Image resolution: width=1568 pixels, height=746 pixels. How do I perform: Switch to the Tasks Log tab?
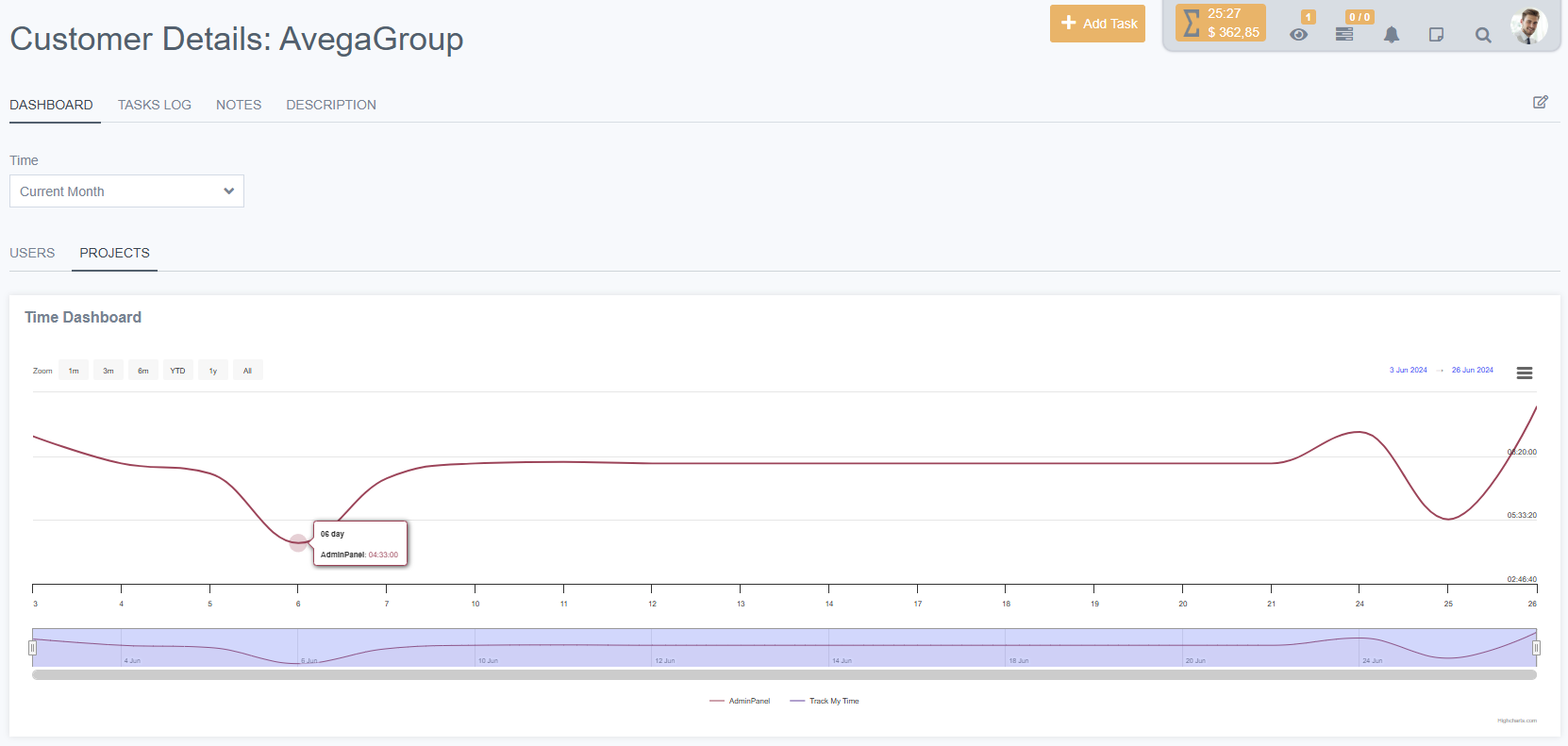155,105
